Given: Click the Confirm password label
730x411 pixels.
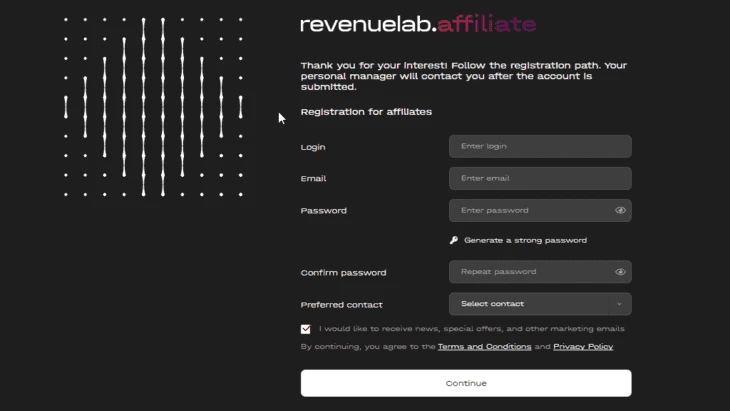Looking at the screenshot, I should coord(343,273).
